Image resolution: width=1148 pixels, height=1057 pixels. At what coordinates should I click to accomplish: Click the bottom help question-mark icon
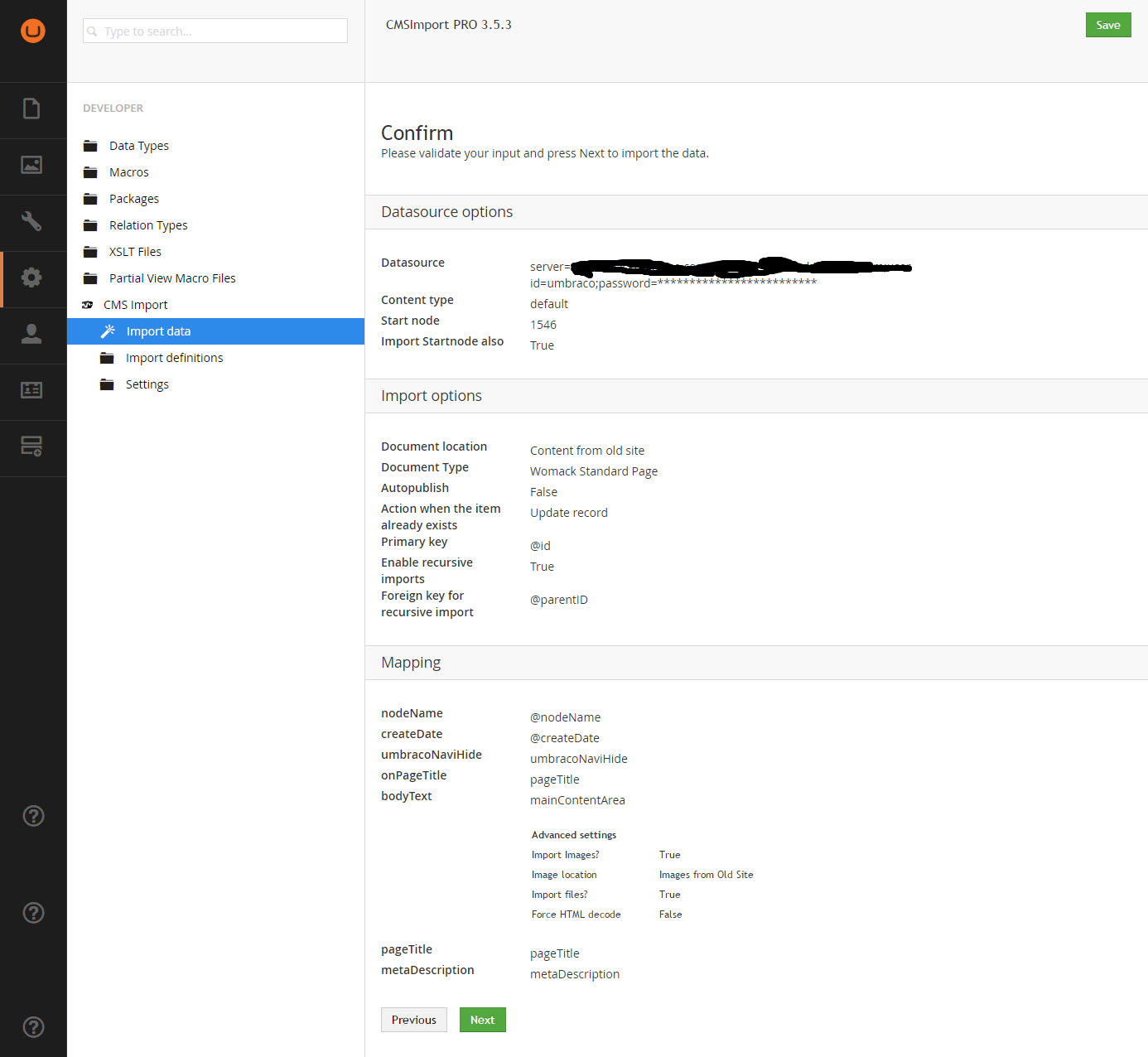(33, 1027)
